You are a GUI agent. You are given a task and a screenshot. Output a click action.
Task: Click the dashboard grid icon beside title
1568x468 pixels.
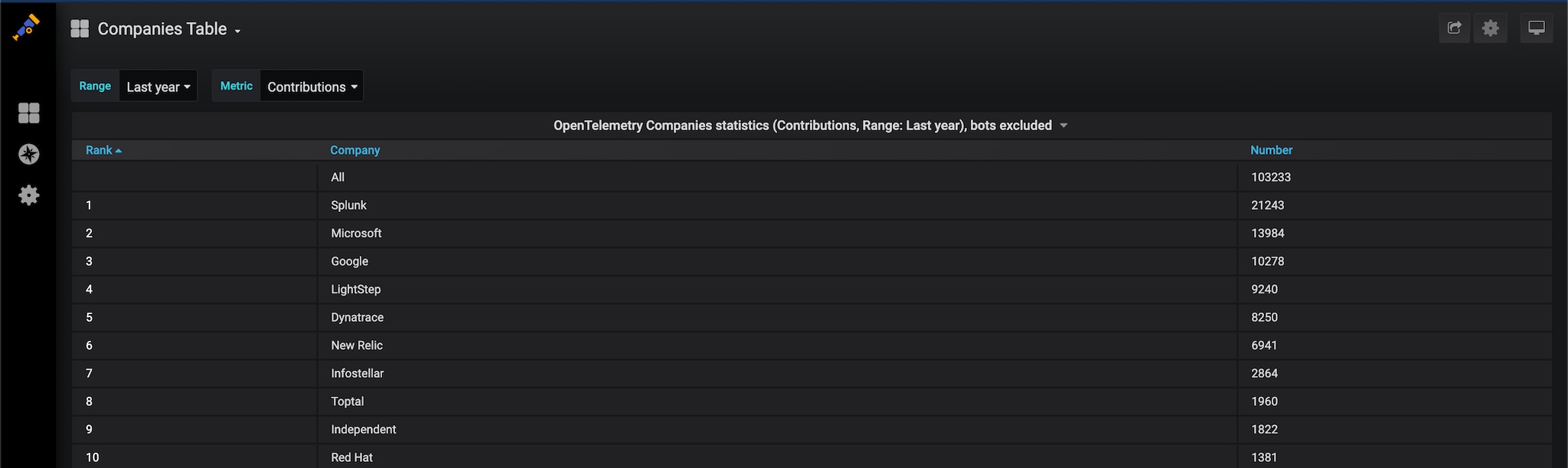[x=80, y=29]
